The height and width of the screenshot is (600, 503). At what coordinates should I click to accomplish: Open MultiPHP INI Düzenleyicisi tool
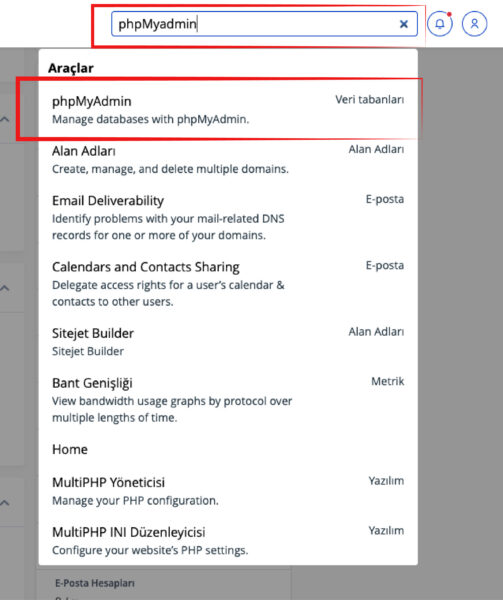(x=228, y=541)
